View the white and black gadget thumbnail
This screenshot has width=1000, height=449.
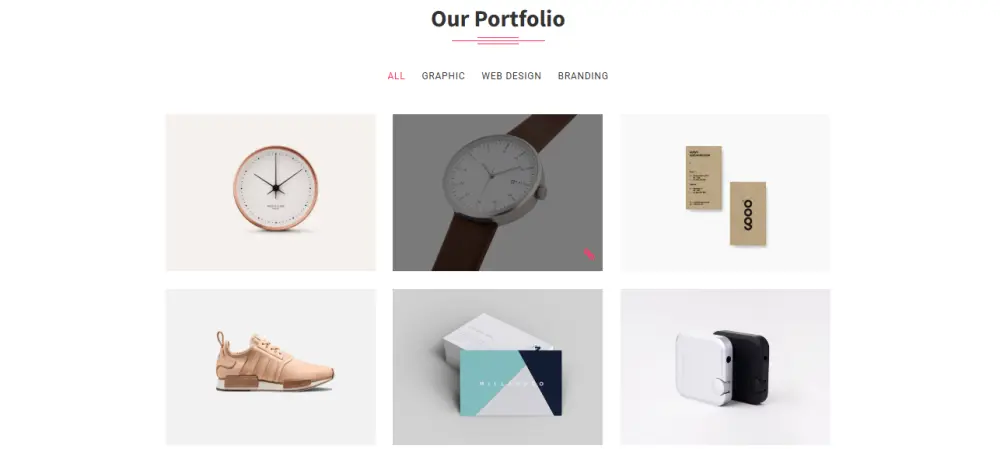tap(725, 367)
